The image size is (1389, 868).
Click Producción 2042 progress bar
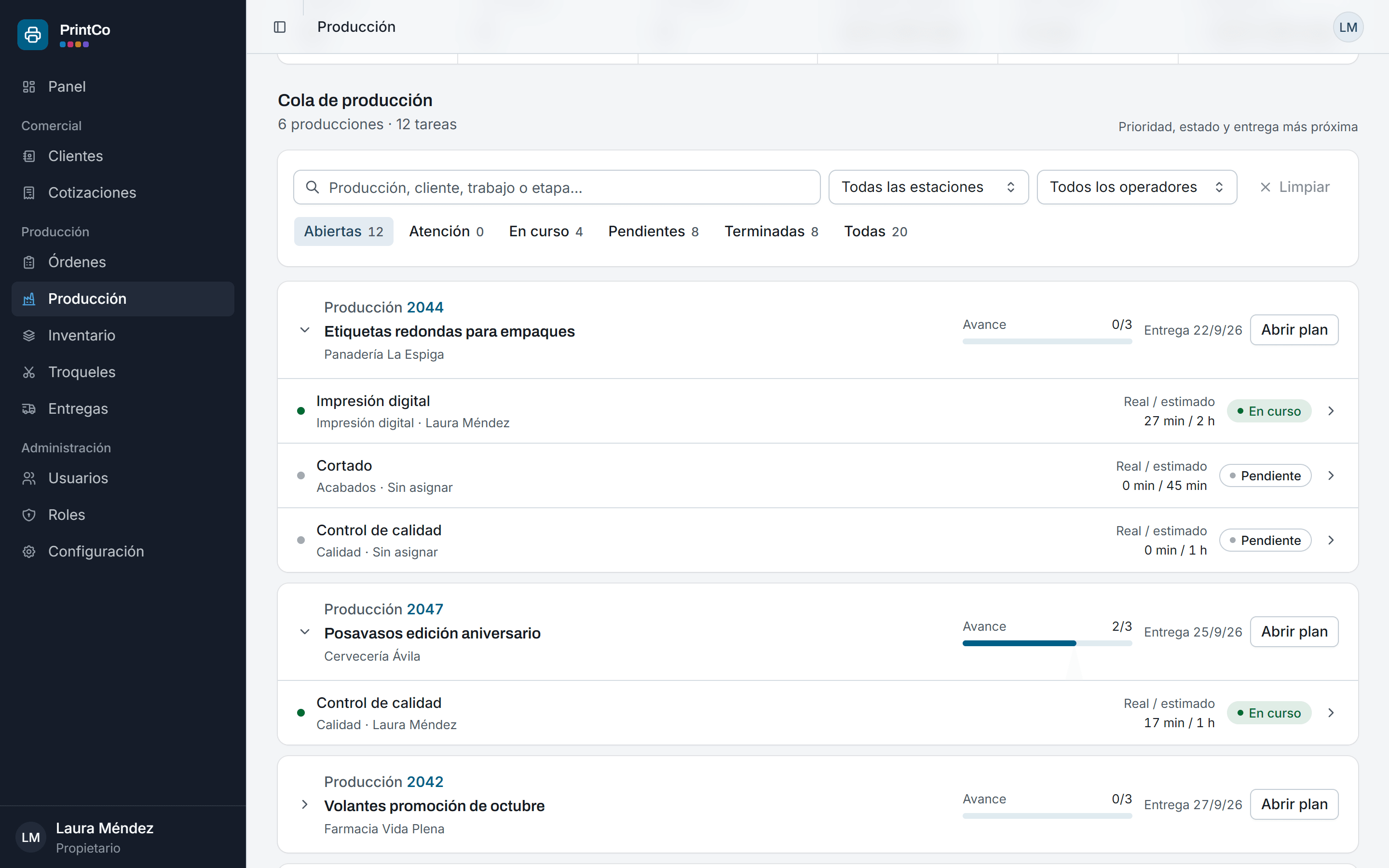(1047, 816)
